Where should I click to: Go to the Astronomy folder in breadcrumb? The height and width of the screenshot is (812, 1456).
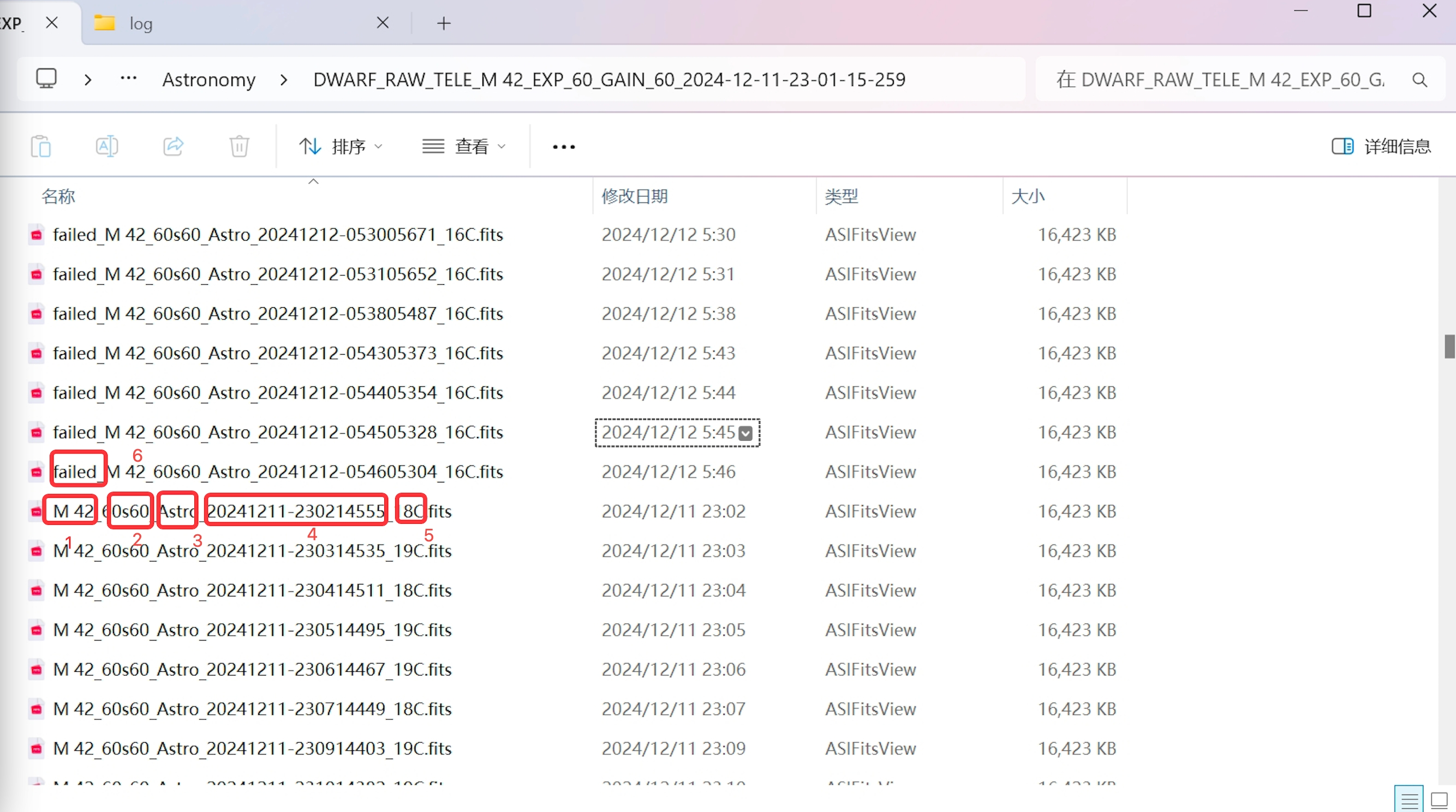pos(208,80)
